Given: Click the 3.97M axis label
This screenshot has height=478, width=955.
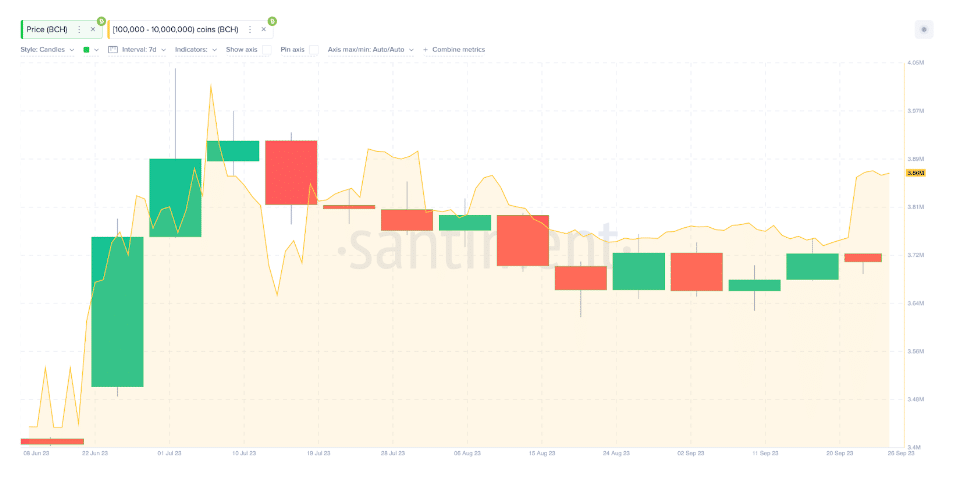Looking at the screenshot, I should pos(915,111).
